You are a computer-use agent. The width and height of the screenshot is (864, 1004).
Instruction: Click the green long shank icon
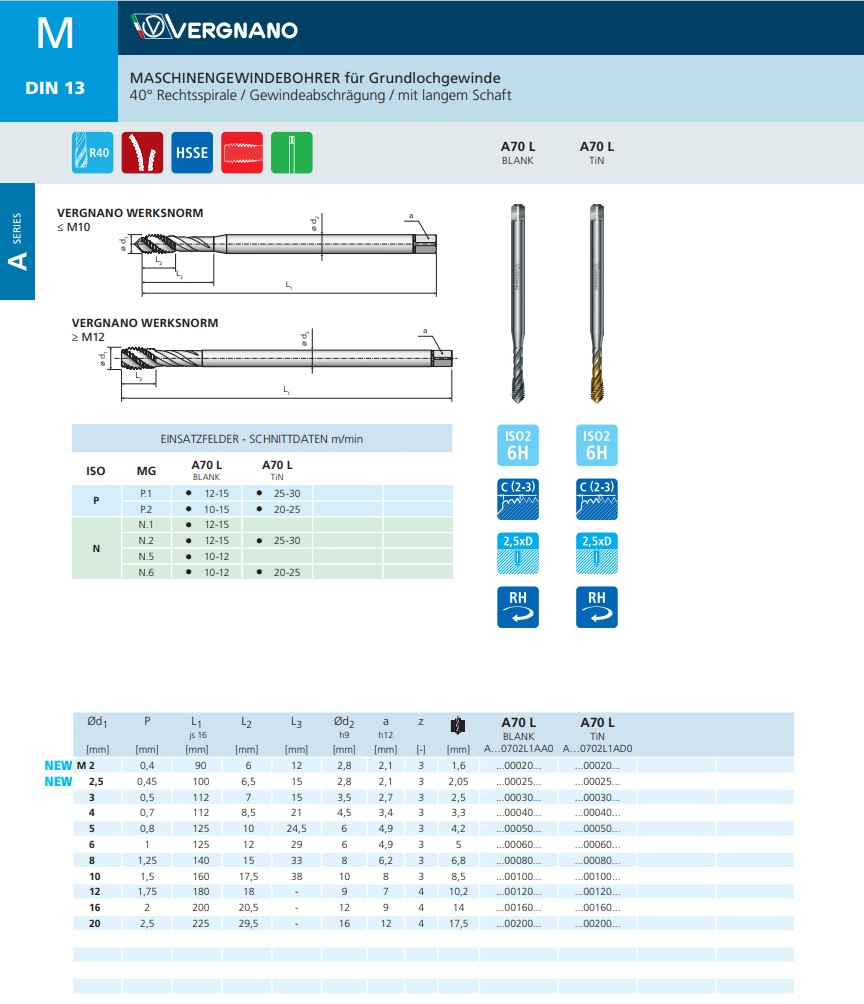[291, 153]
